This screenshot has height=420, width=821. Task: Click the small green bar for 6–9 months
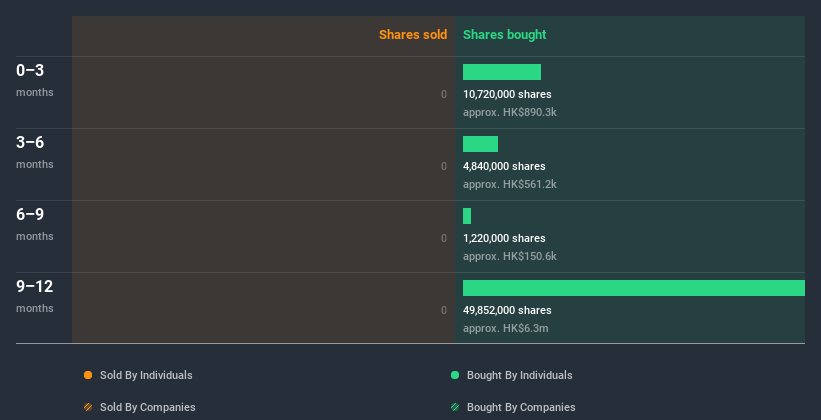tap(467, 216)
